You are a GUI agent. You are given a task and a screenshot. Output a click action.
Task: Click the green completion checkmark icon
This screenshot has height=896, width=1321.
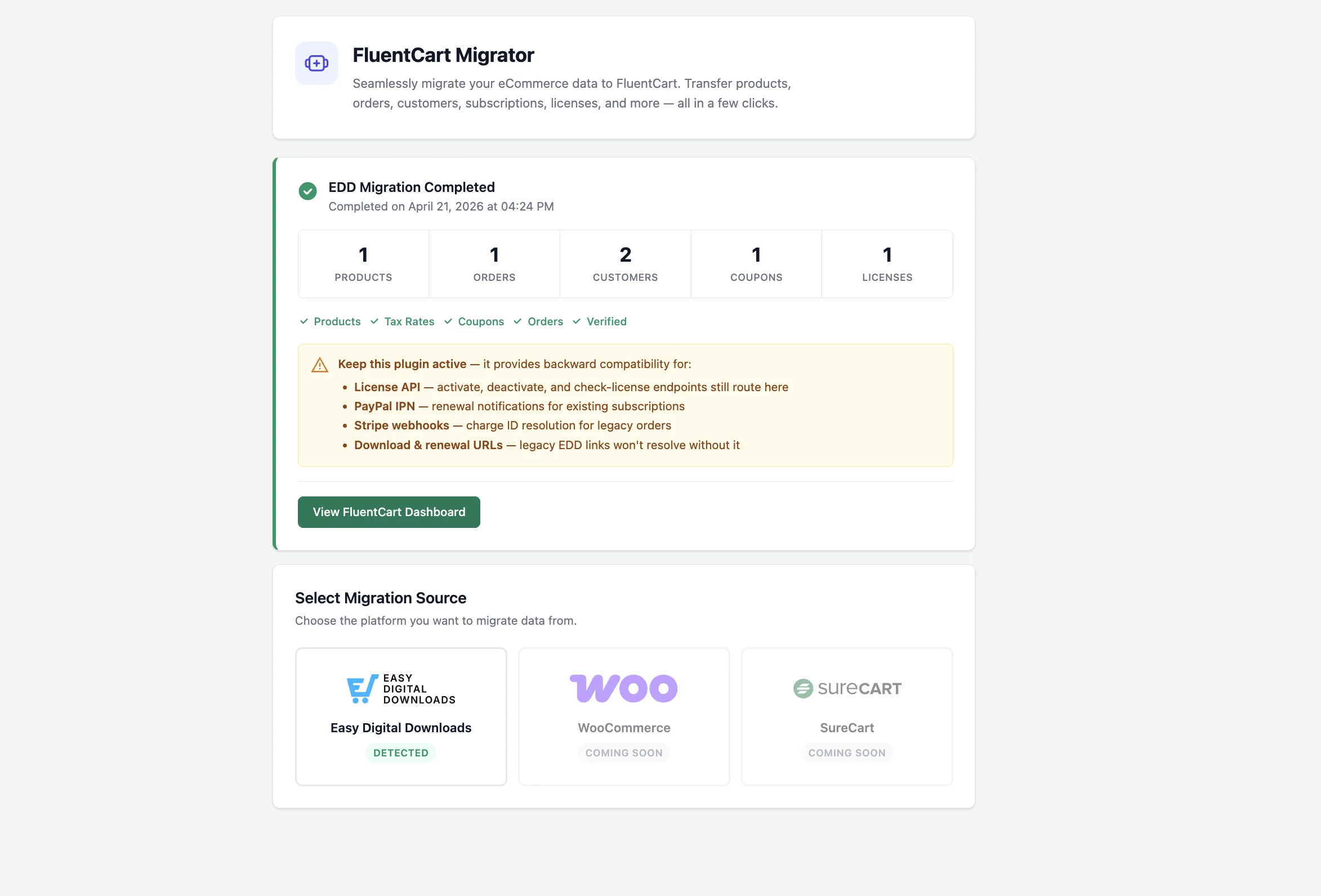307,191
